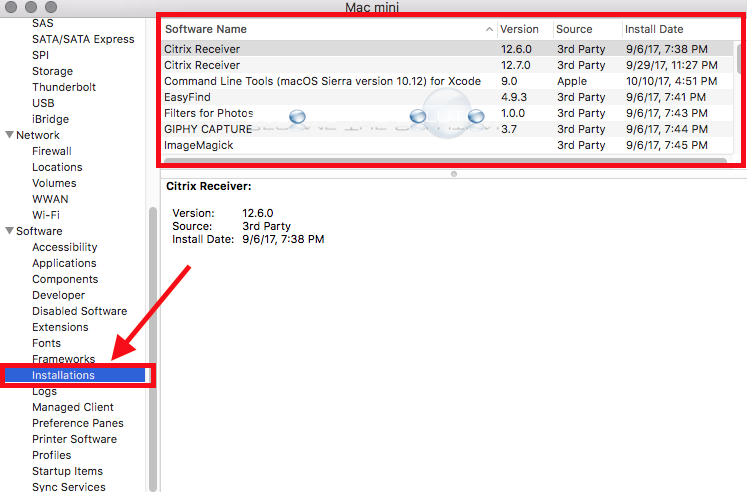
Task: Click the detail pane Install Date value
Action: pos(283,239)
